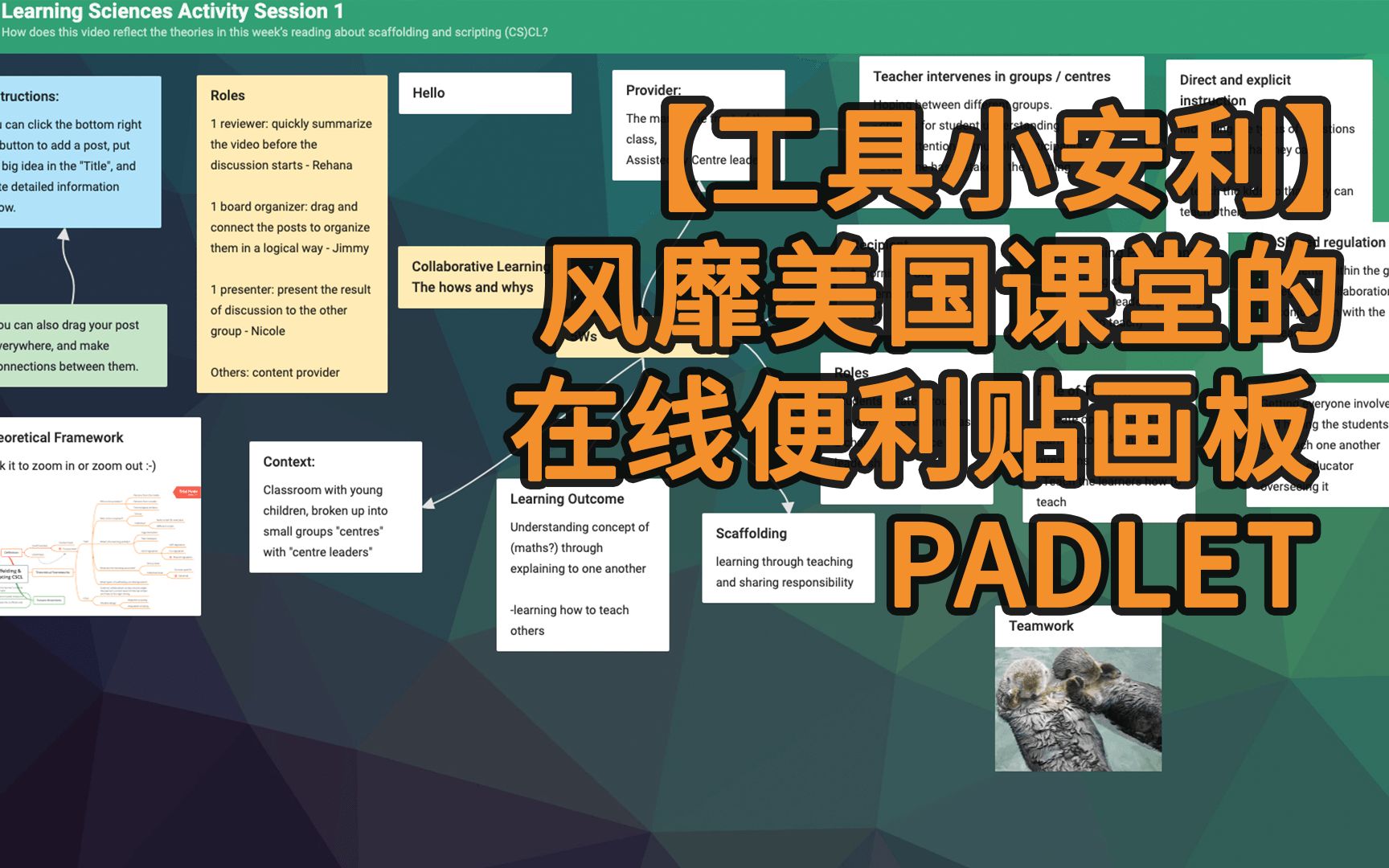The image size is (1389, 868).
Task: Click the blue Instructions post title
Action: click(x=30, y=96)
